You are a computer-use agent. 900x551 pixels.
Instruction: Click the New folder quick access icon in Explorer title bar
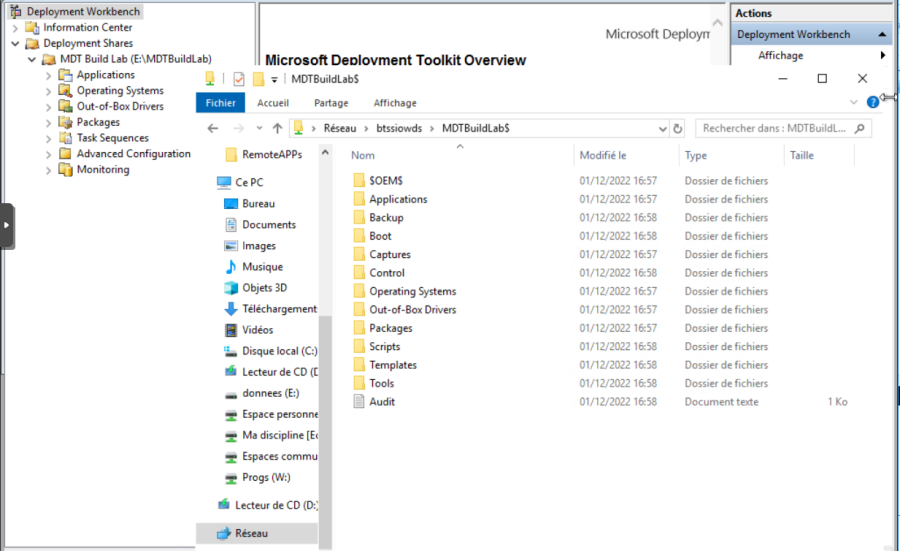click(258, 79)
